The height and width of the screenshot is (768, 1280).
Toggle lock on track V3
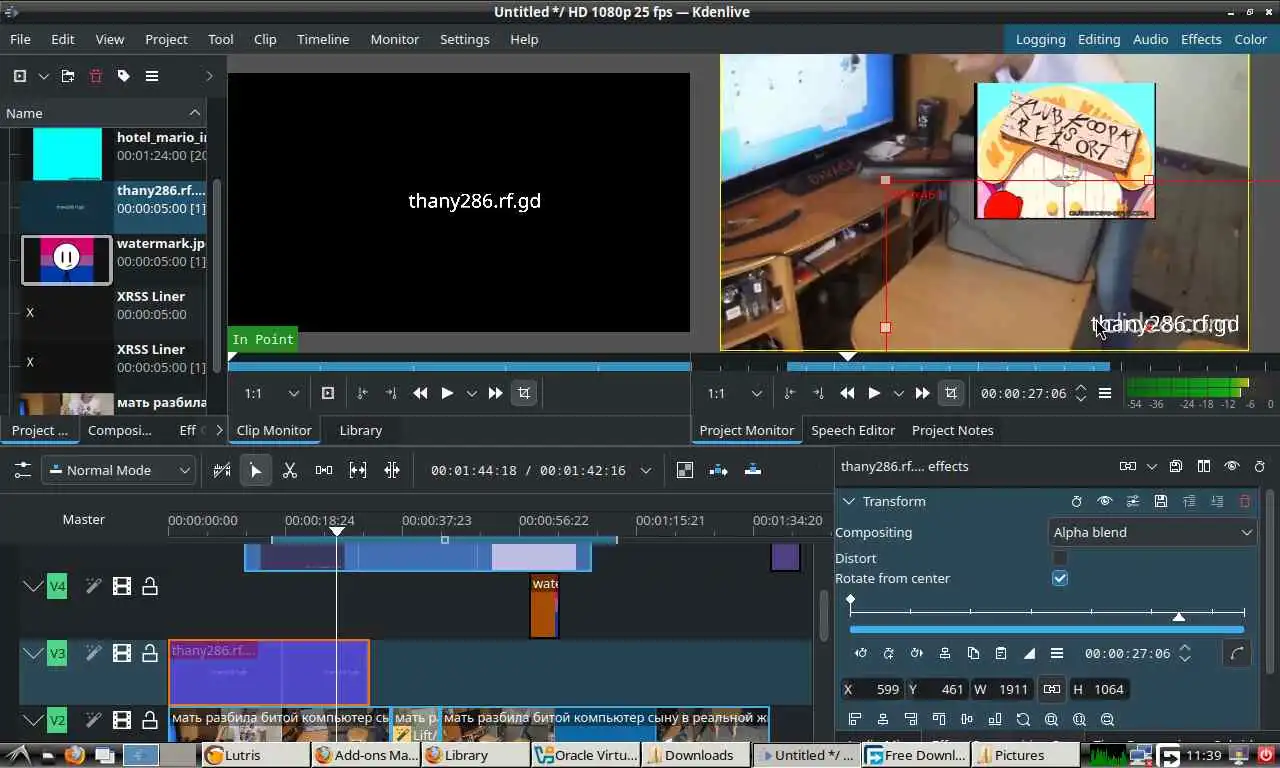pos(150,654)
